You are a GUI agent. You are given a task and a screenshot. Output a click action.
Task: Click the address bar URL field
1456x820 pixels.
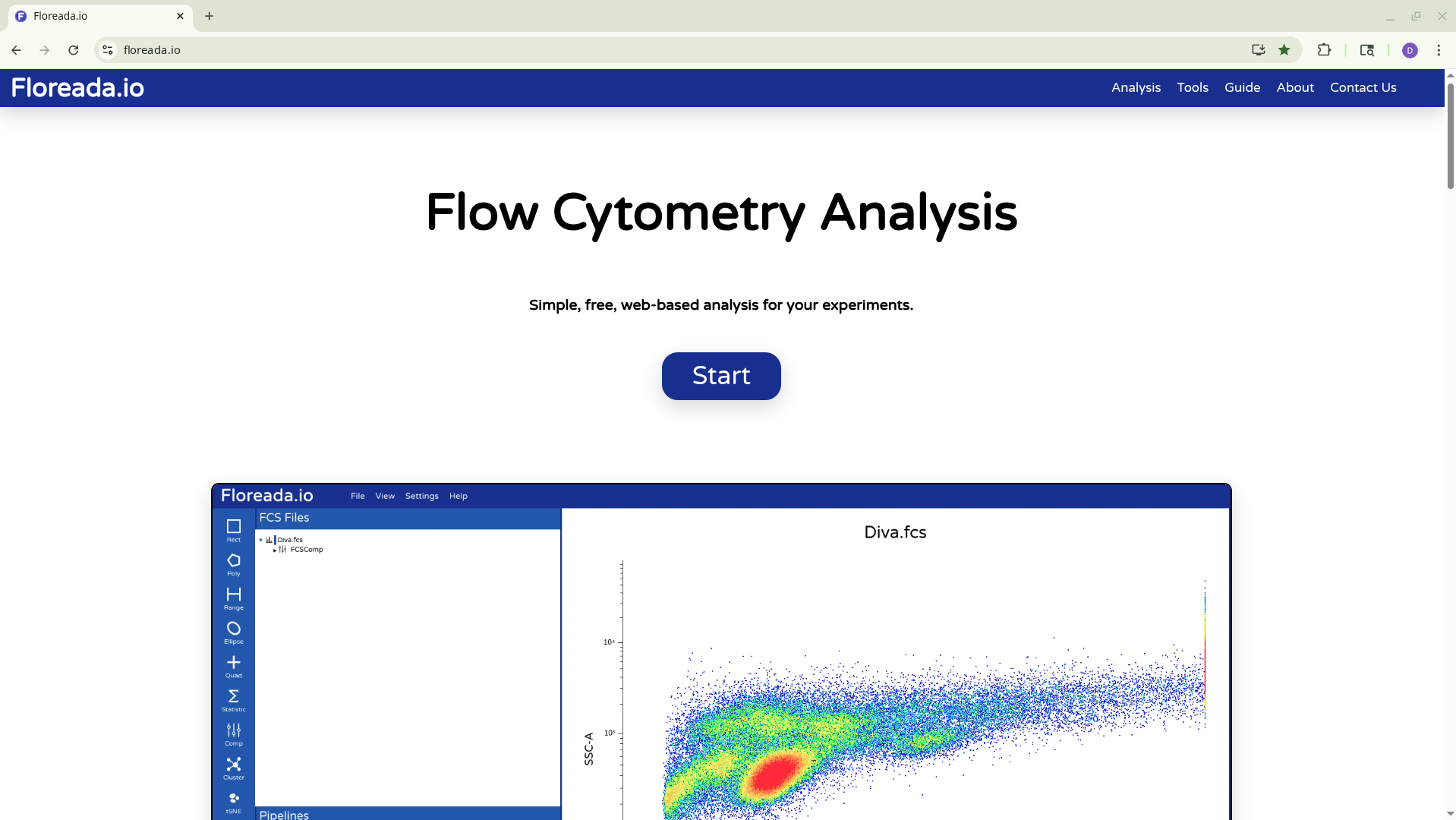pyautogui.click(x=607, y=50)
